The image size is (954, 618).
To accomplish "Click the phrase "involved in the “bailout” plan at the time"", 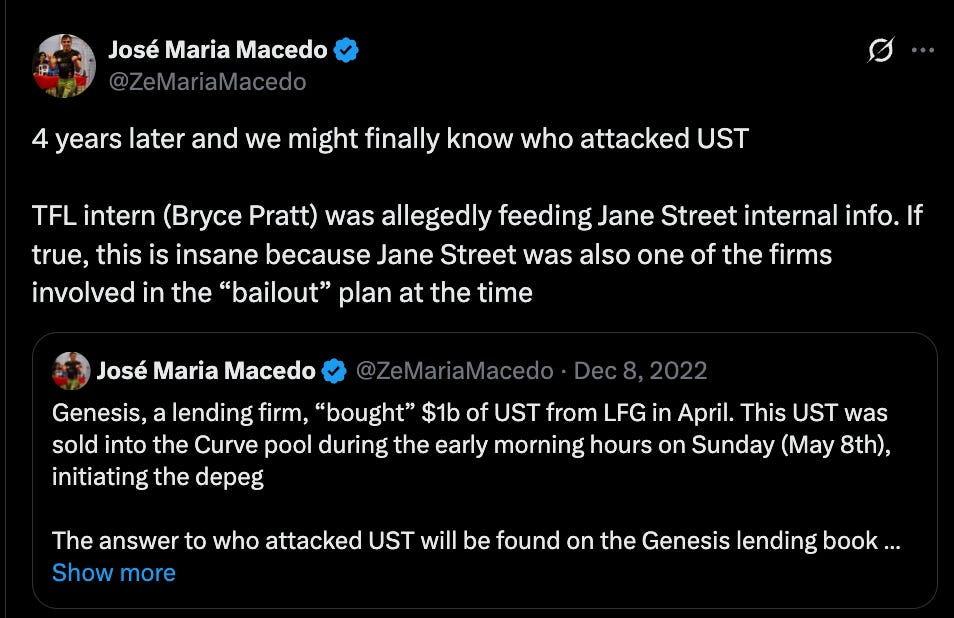I will pyautogui.click(x=282, y=293).
